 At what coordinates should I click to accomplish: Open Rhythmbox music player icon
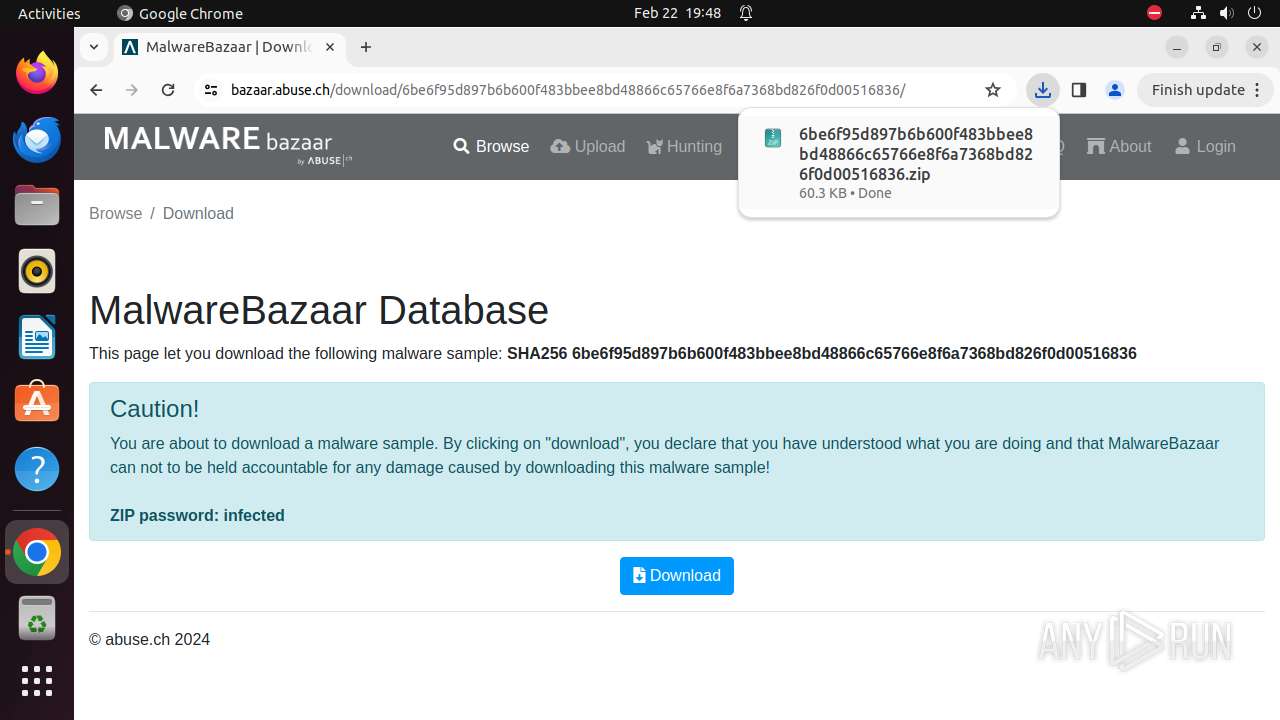point(37,272)
